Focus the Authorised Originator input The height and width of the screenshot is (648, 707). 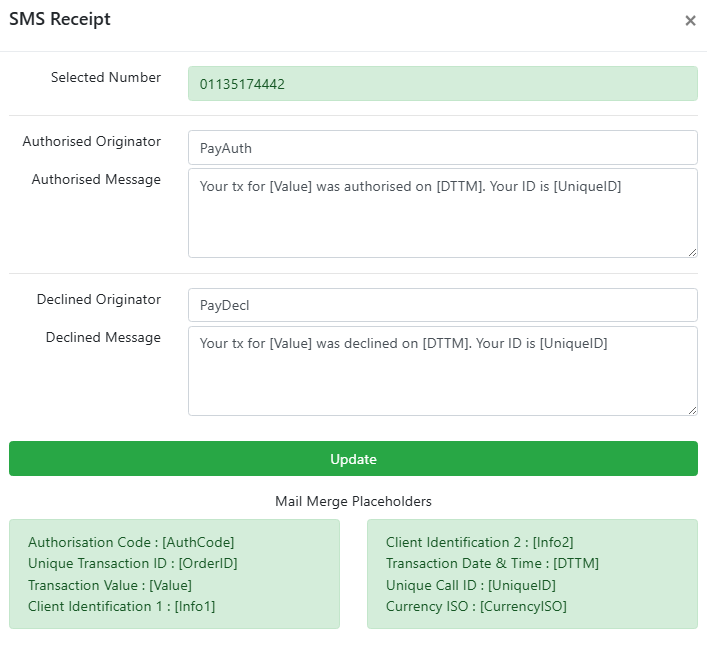click(x=442, y=148)
